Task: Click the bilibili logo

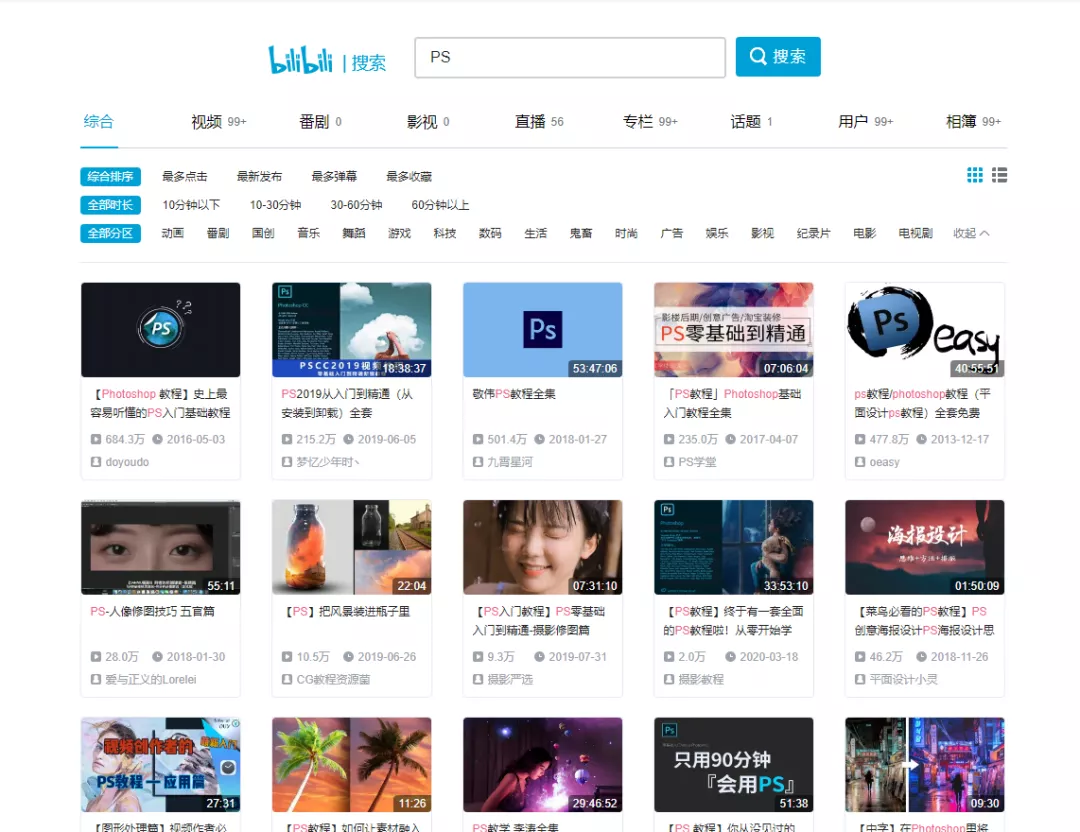Action: (x=302, y=57)
